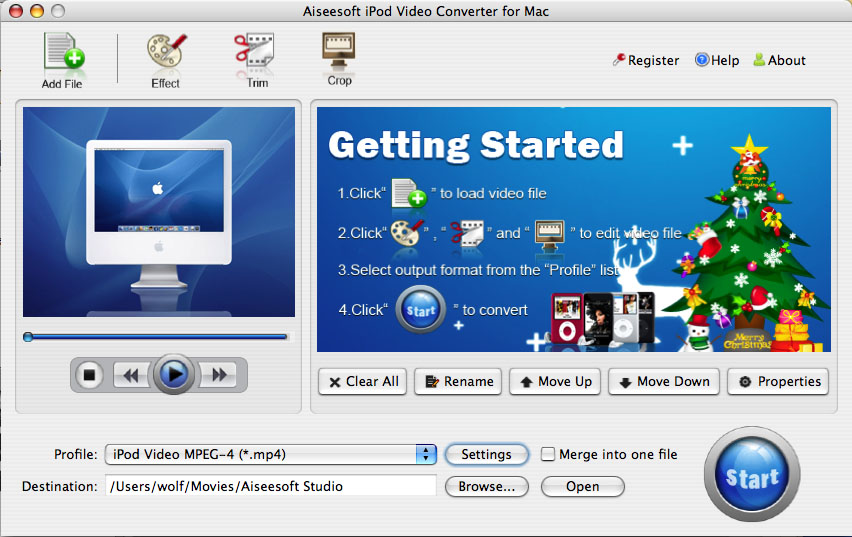
Task: Click the Add File toolbar icon
Action: 62,54
